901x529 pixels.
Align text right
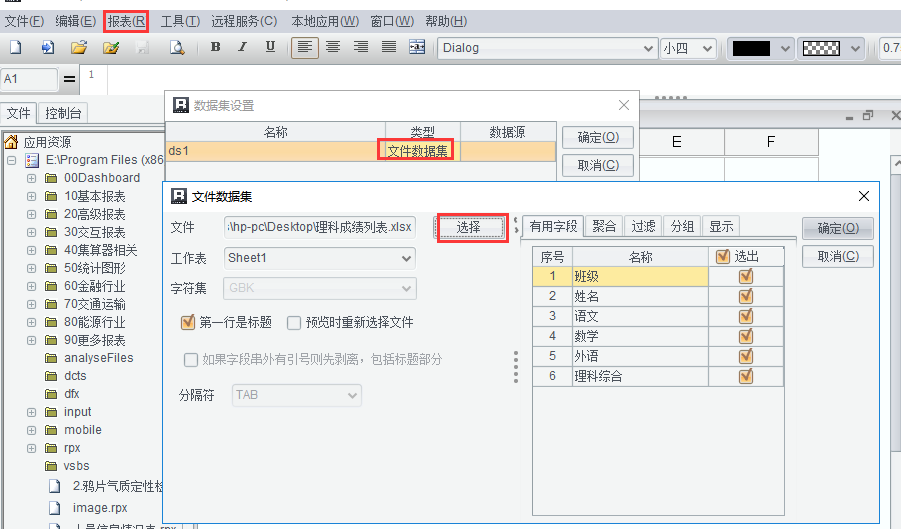tap(361, 47)
